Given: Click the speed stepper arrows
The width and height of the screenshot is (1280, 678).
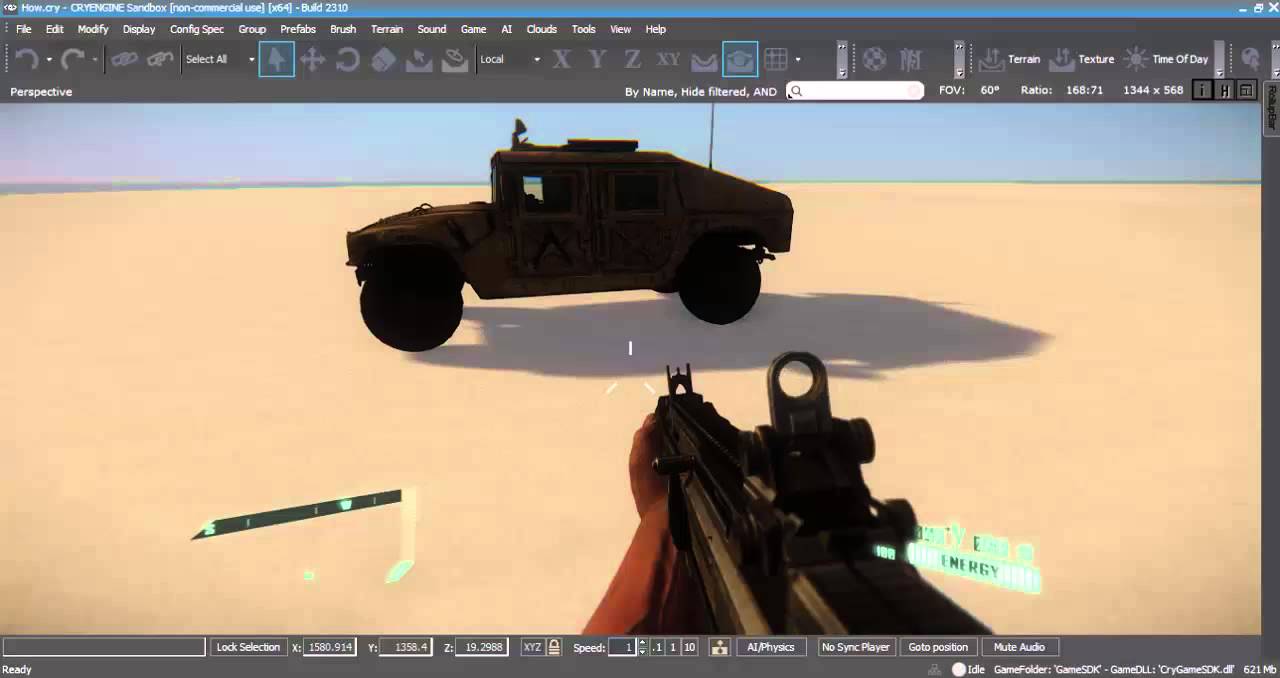Looking at the screenshot, I should pyautogui.click(x=642, y=647).
